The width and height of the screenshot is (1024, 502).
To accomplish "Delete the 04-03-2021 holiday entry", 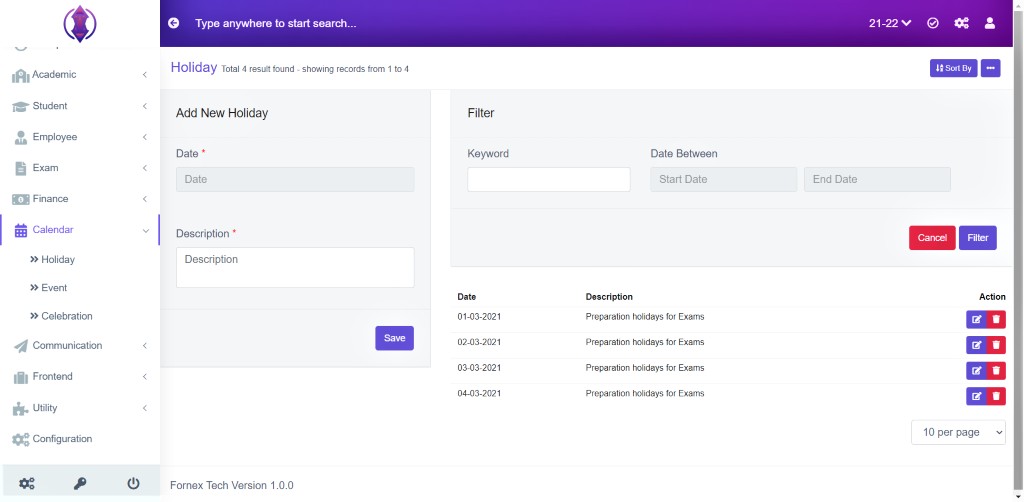I will point(996,396).
